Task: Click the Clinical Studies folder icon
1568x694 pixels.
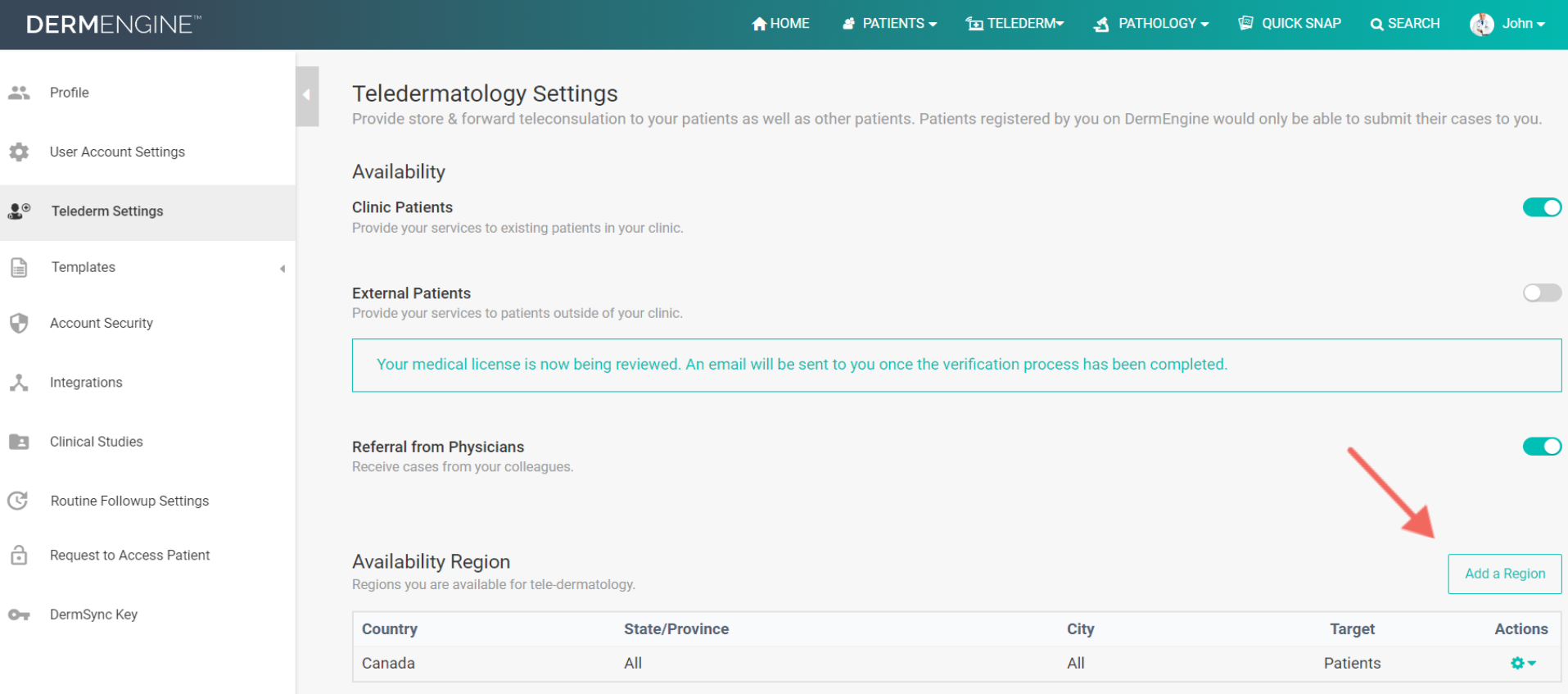Action: (19, 442)
